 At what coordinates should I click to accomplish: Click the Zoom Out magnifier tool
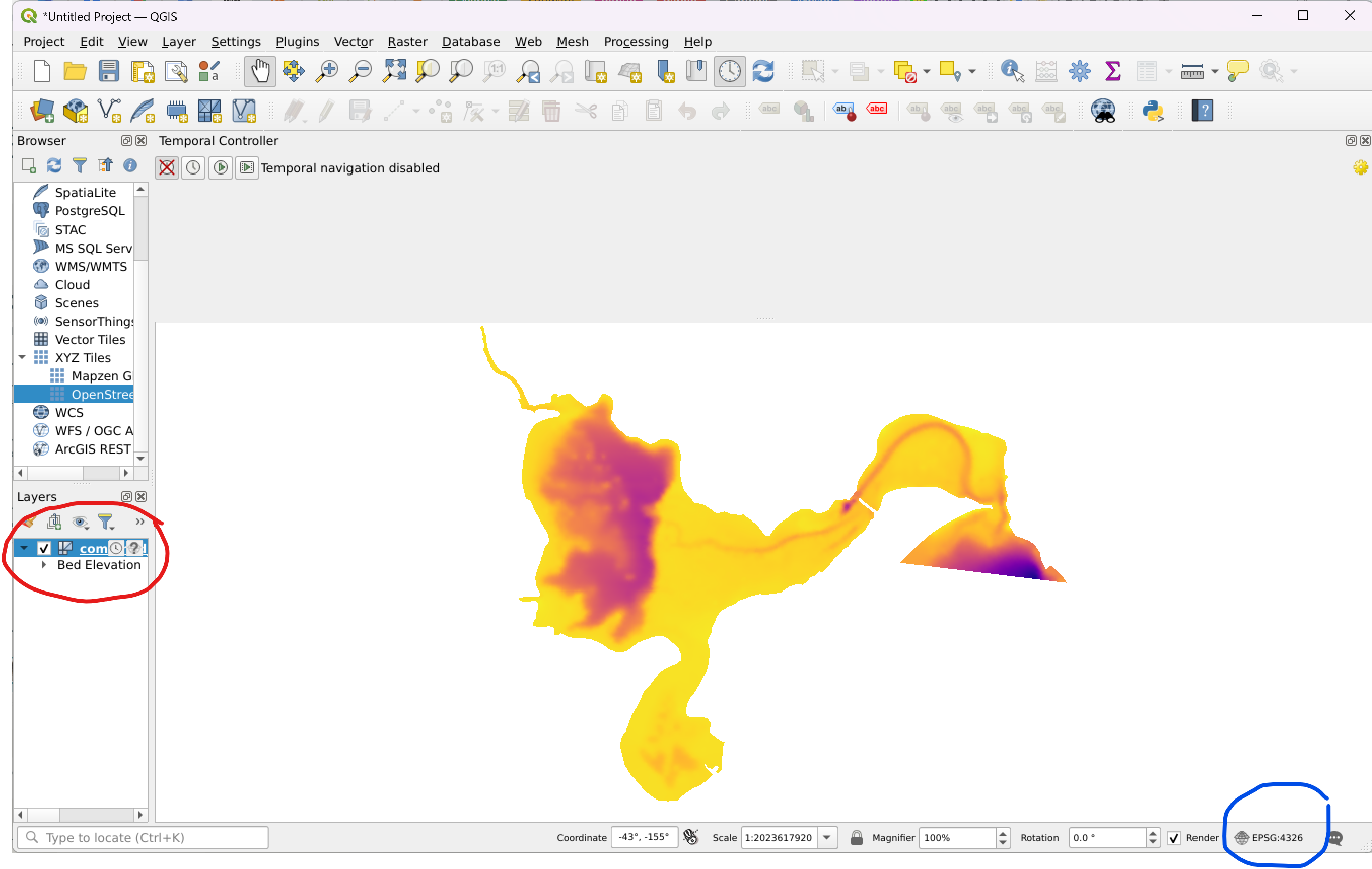click(361, 71)
